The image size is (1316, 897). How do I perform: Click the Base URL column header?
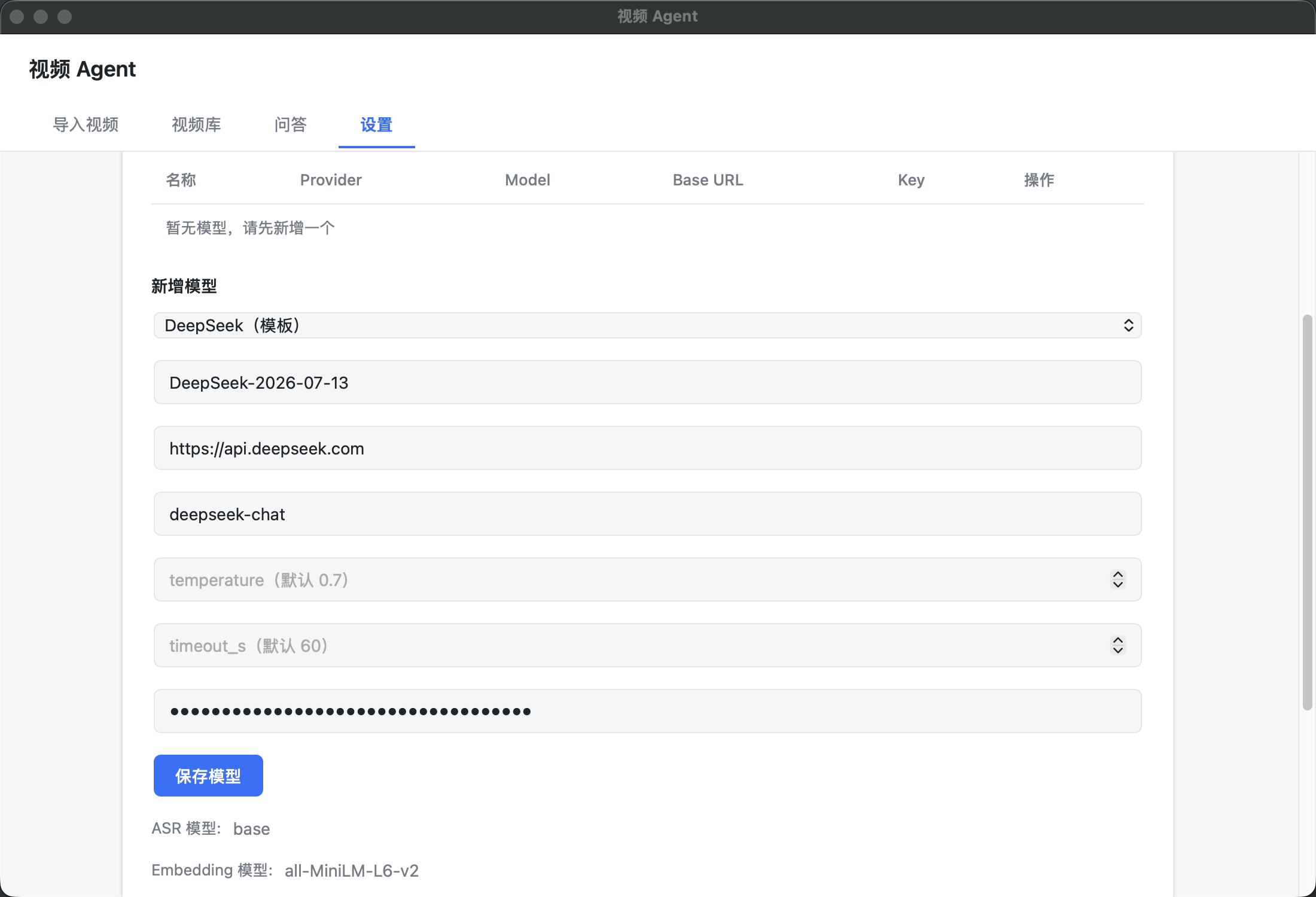click(708, 180)
